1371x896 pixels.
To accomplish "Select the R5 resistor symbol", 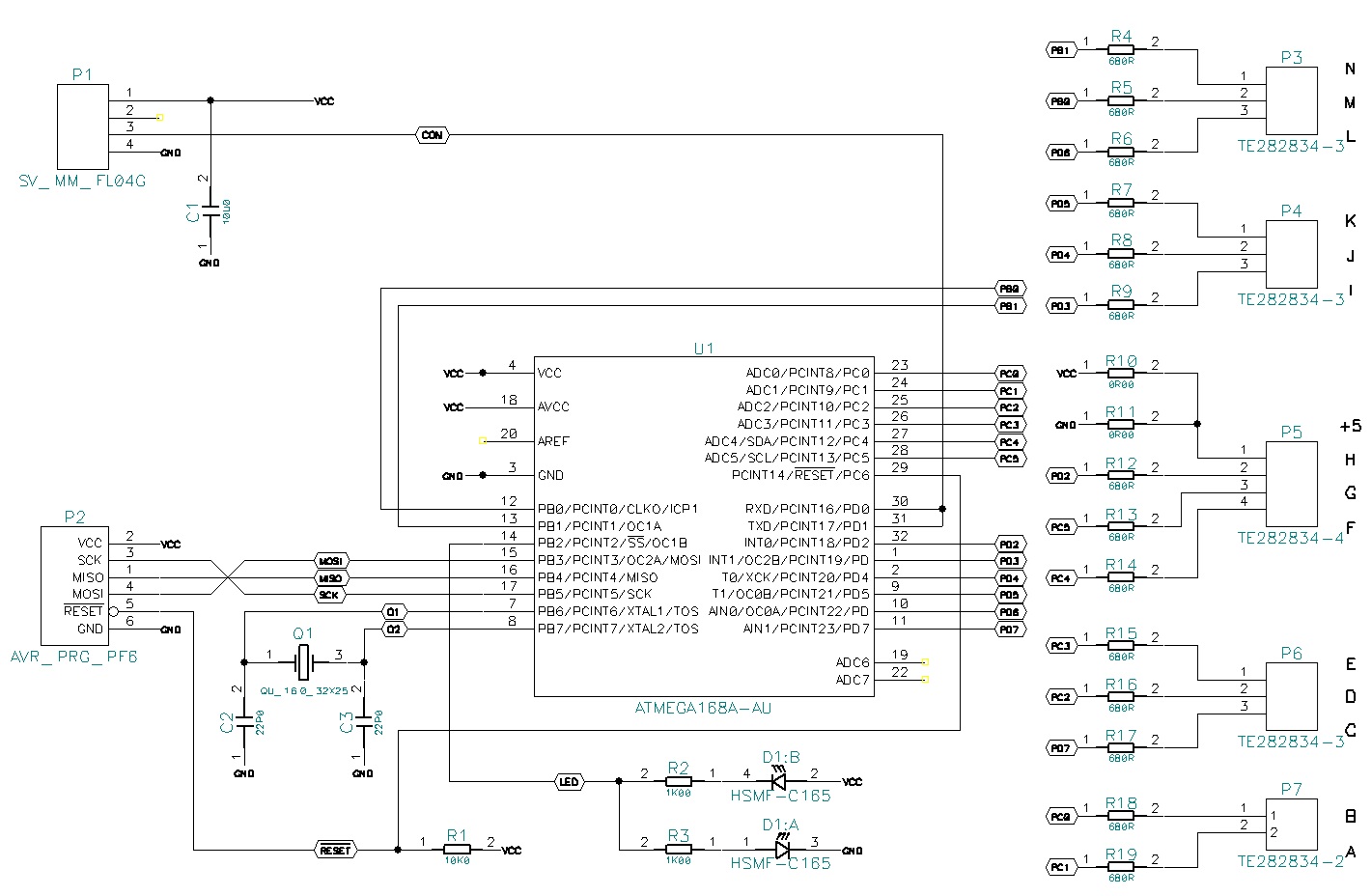I will click(1121, 100).
